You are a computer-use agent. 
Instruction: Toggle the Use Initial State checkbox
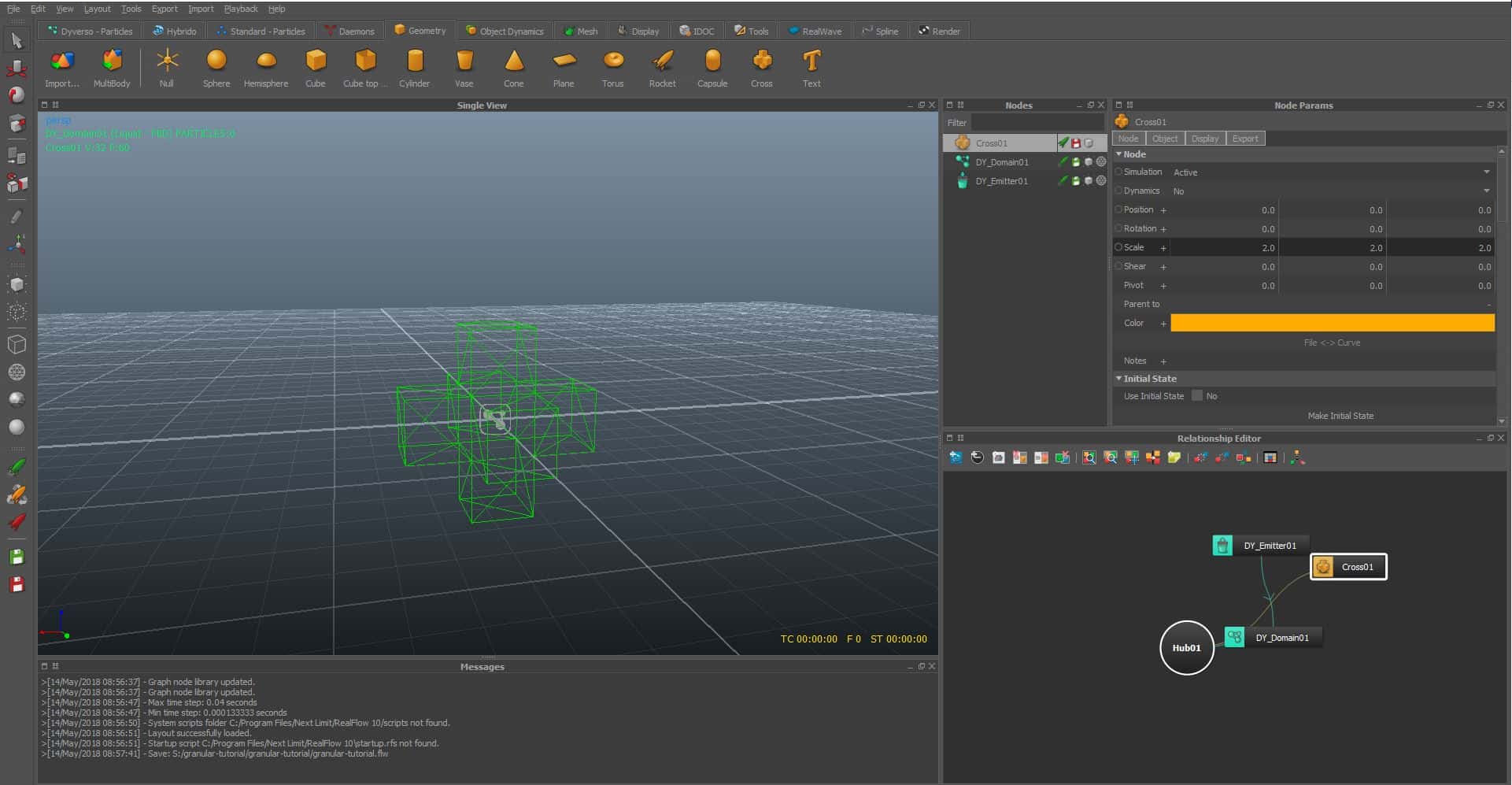click(1197, 396)
